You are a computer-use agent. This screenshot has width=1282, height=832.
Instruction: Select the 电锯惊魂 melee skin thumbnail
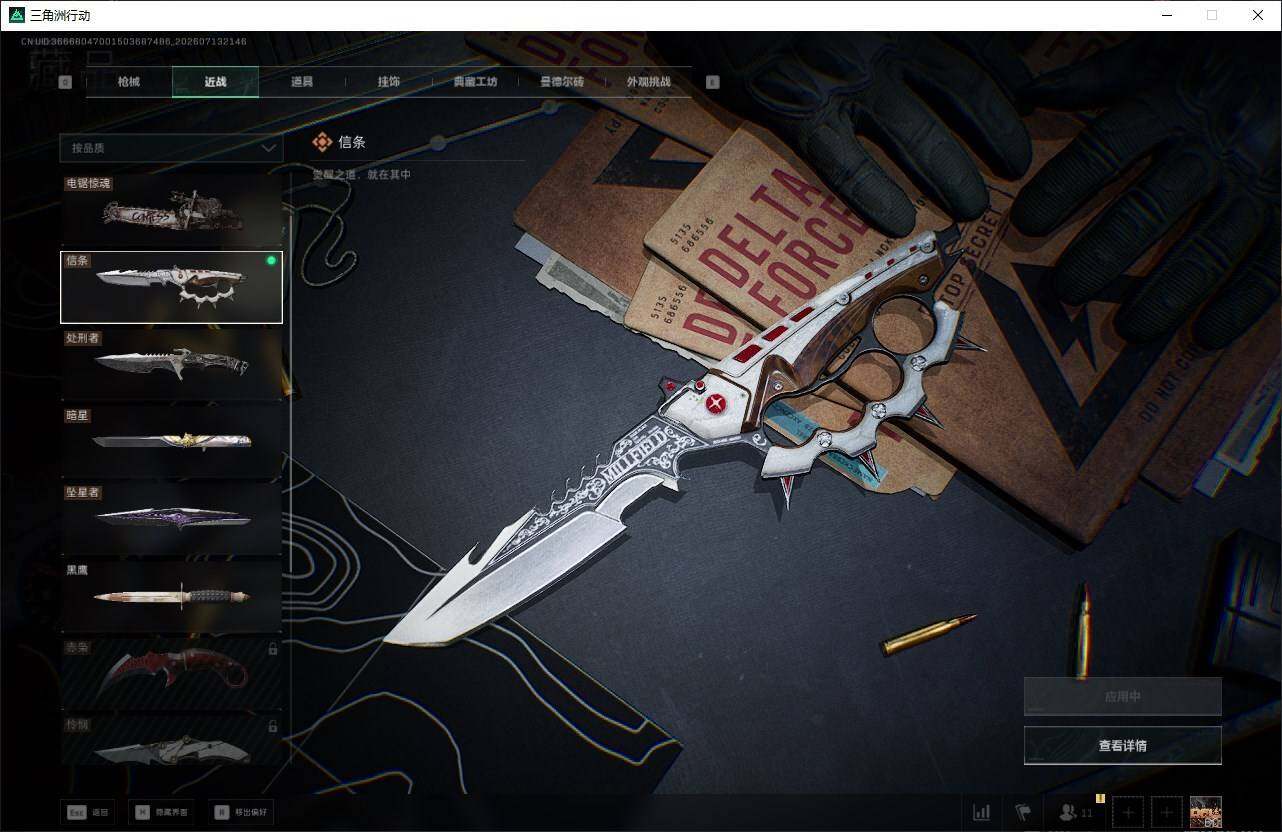tap(171, 210)
